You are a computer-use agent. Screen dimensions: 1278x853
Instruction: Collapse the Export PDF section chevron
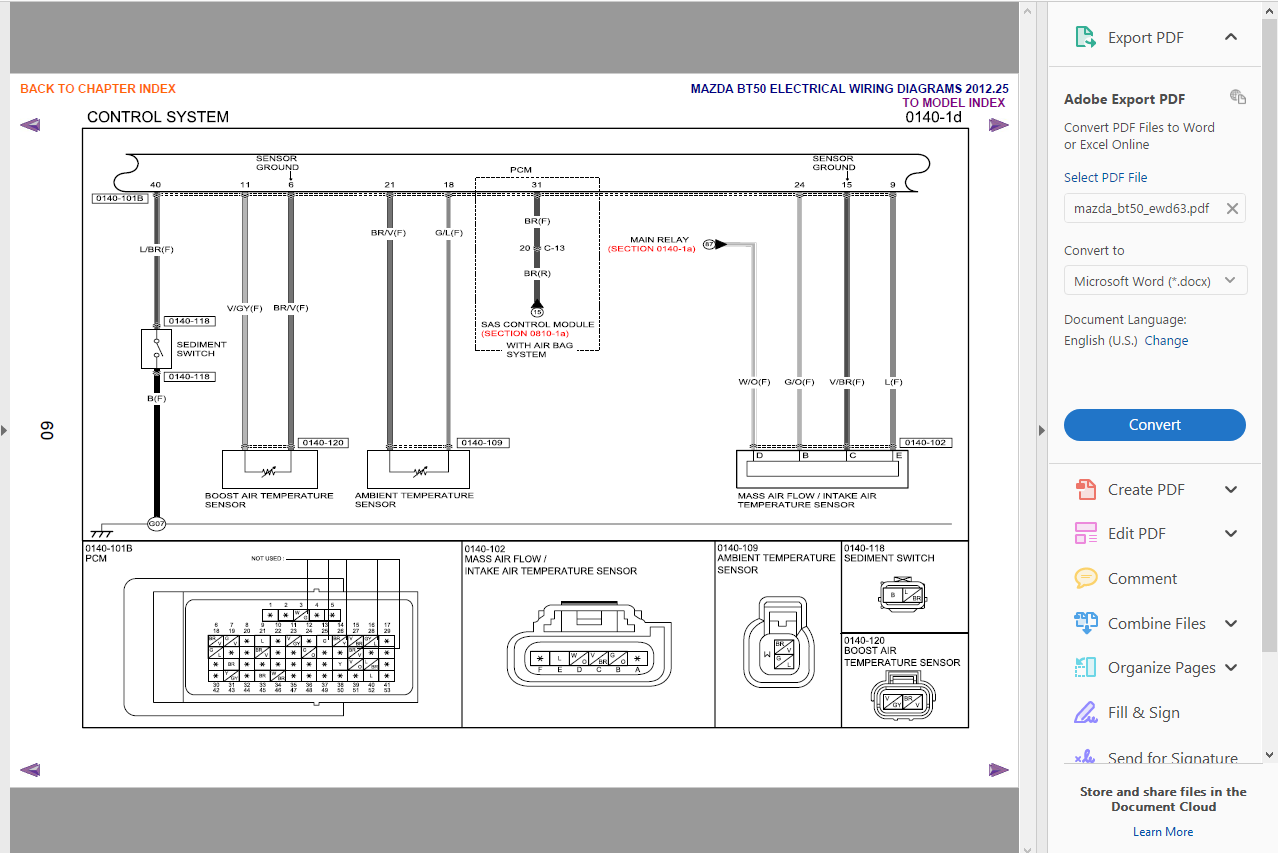pos(1231,38)
